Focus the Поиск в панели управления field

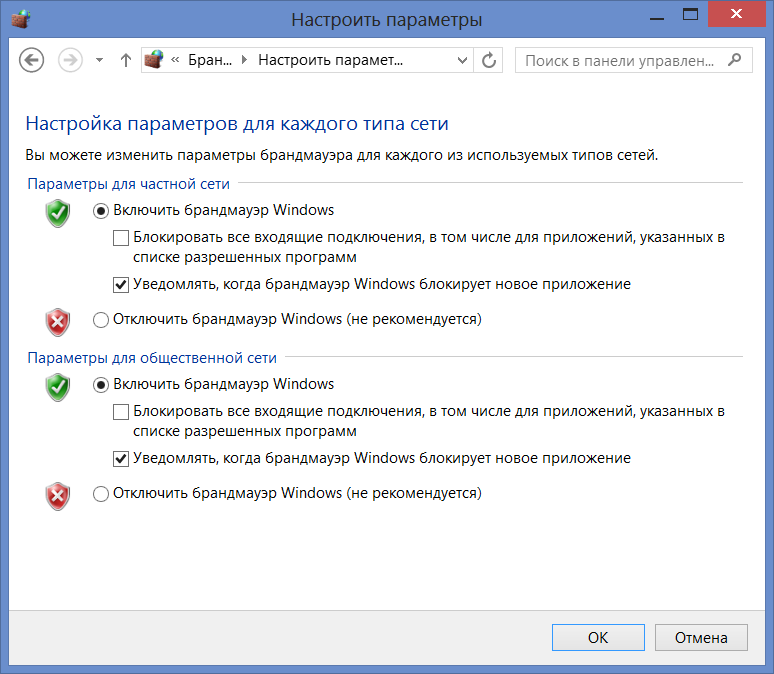(633, 60)
